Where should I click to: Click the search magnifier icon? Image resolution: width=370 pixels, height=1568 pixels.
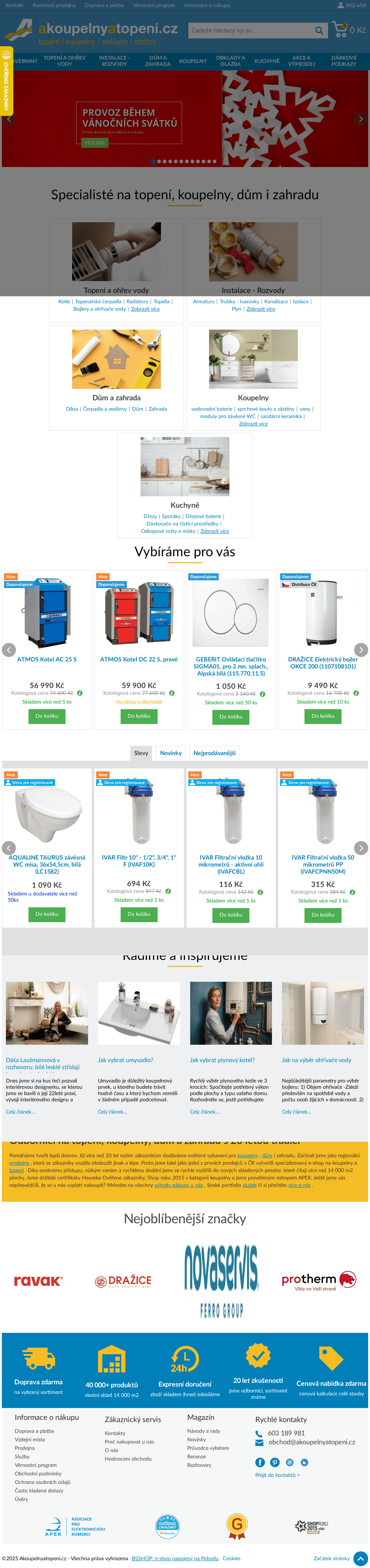click(x=319, y=30)
